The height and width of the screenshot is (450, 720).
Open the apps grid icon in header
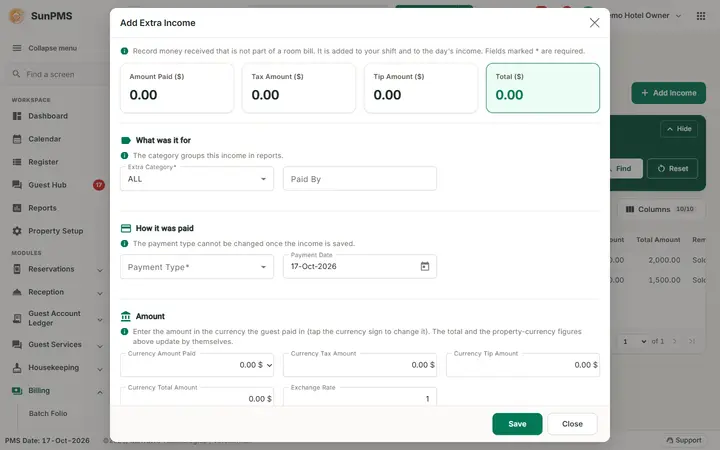tap(701, 16)
